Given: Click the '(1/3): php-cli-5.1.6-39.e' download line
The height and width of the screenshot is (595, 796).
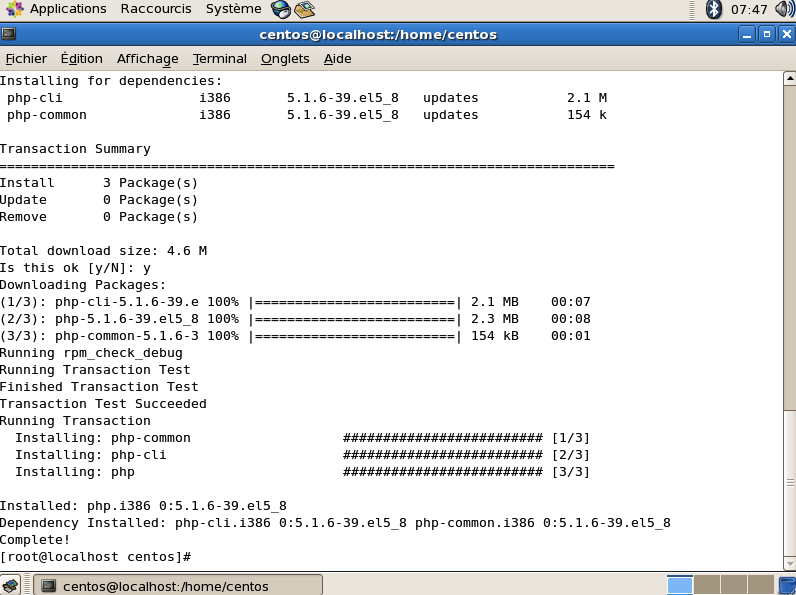Looking at the screenshot, I should pos(295,302).
